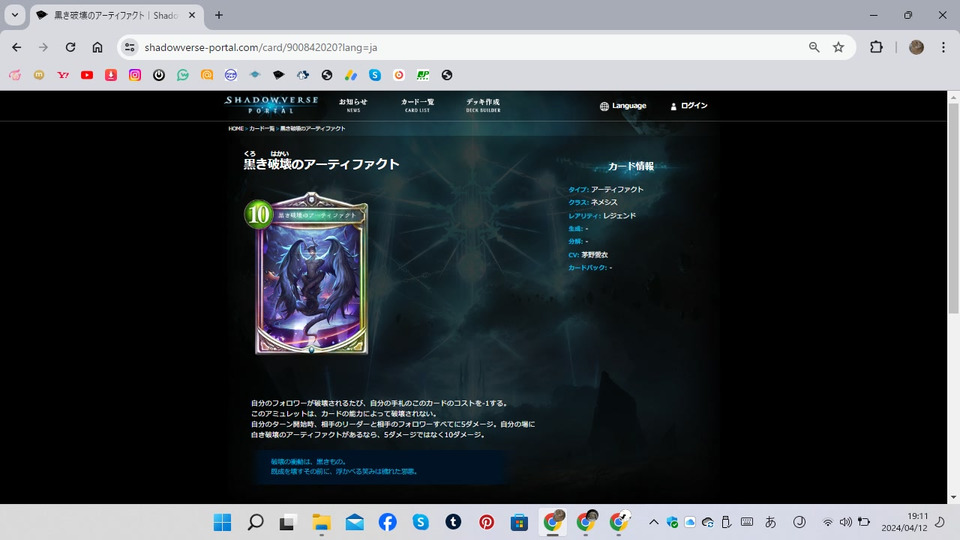Viewport: 960px width, 540px height.
Task: Open Pinterest from taskbar
Action: point(487,522)
